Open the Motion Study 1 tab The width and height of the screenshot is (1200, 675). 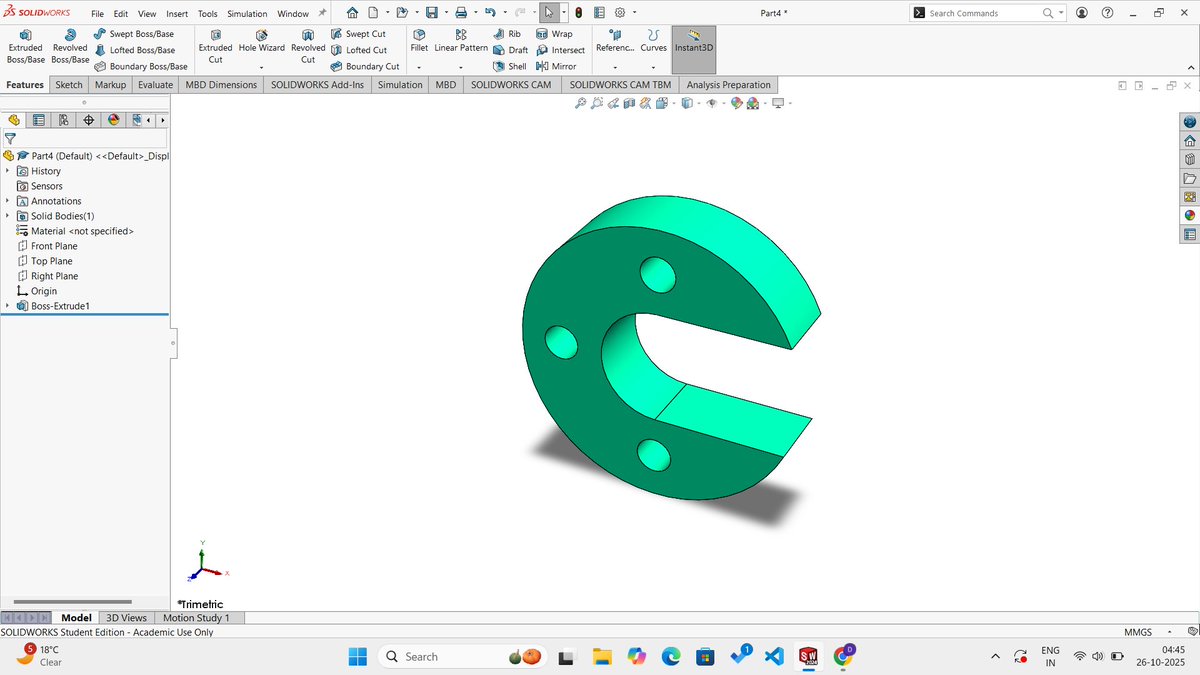[x=196, y=618]
